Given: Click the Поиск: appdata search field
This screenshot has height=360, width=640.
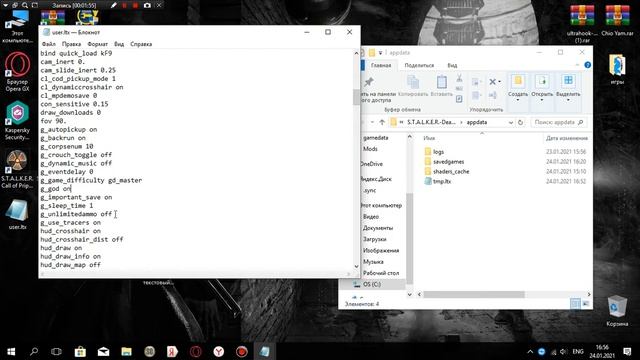Looking at the screenshot, I should coord(558,122).
